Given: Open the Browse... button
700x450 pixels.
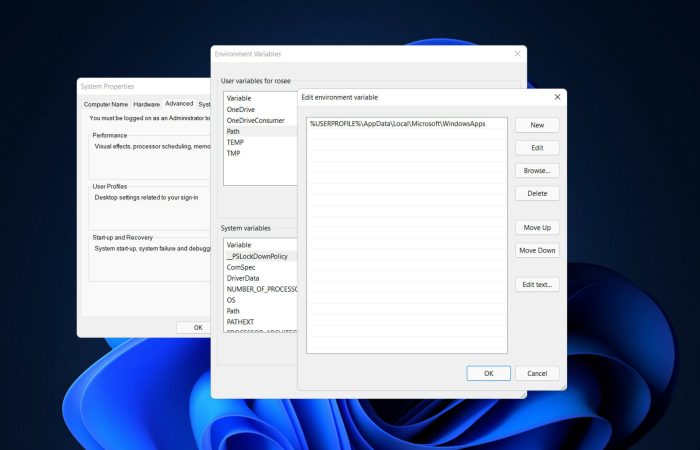Looking at the screenshot, I should [537, 171].
